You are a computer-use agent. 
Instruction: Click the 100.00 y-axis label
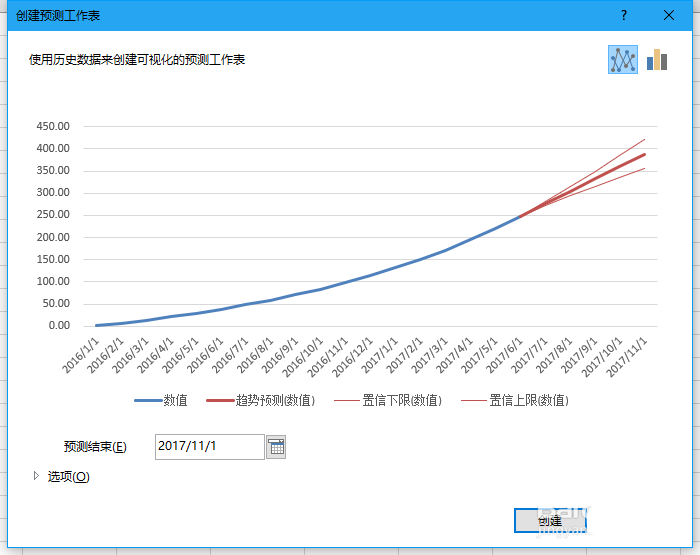[53, 281]
